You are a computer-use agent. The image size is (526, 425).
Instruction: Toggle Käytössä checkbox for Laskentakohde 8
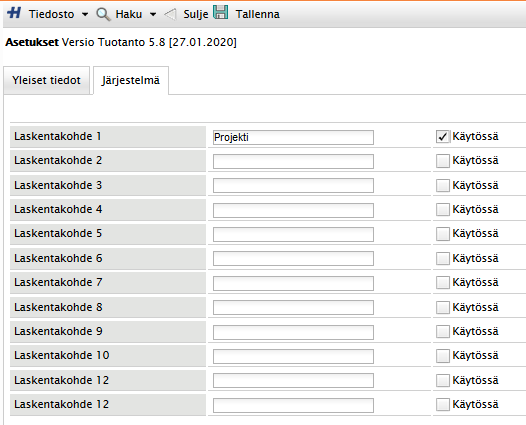[x=442, y=307]
